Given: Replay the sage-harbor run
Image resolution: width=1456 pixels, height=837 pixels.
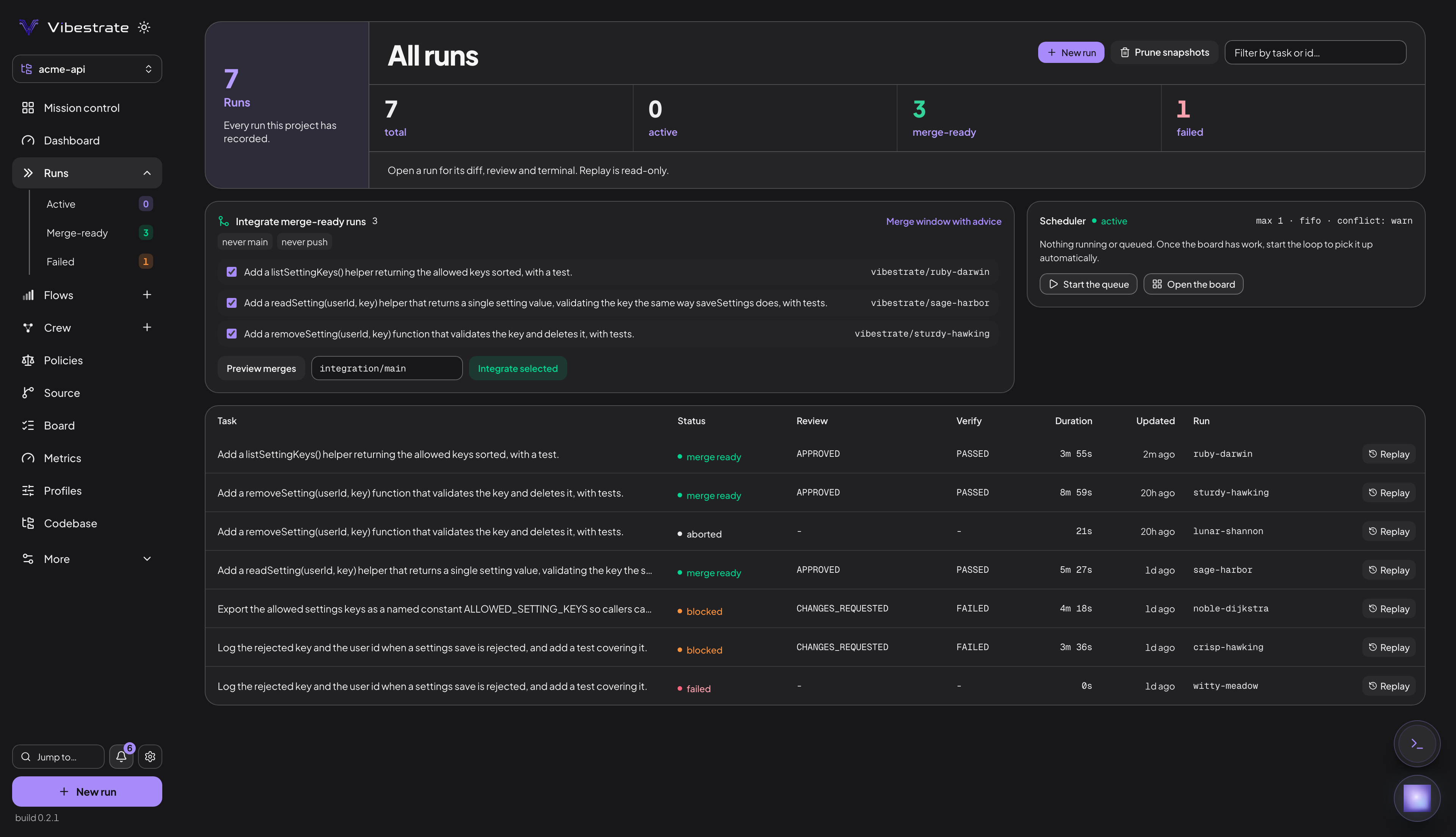Looking at the screenshot, I should click(x=1389, y=570).
